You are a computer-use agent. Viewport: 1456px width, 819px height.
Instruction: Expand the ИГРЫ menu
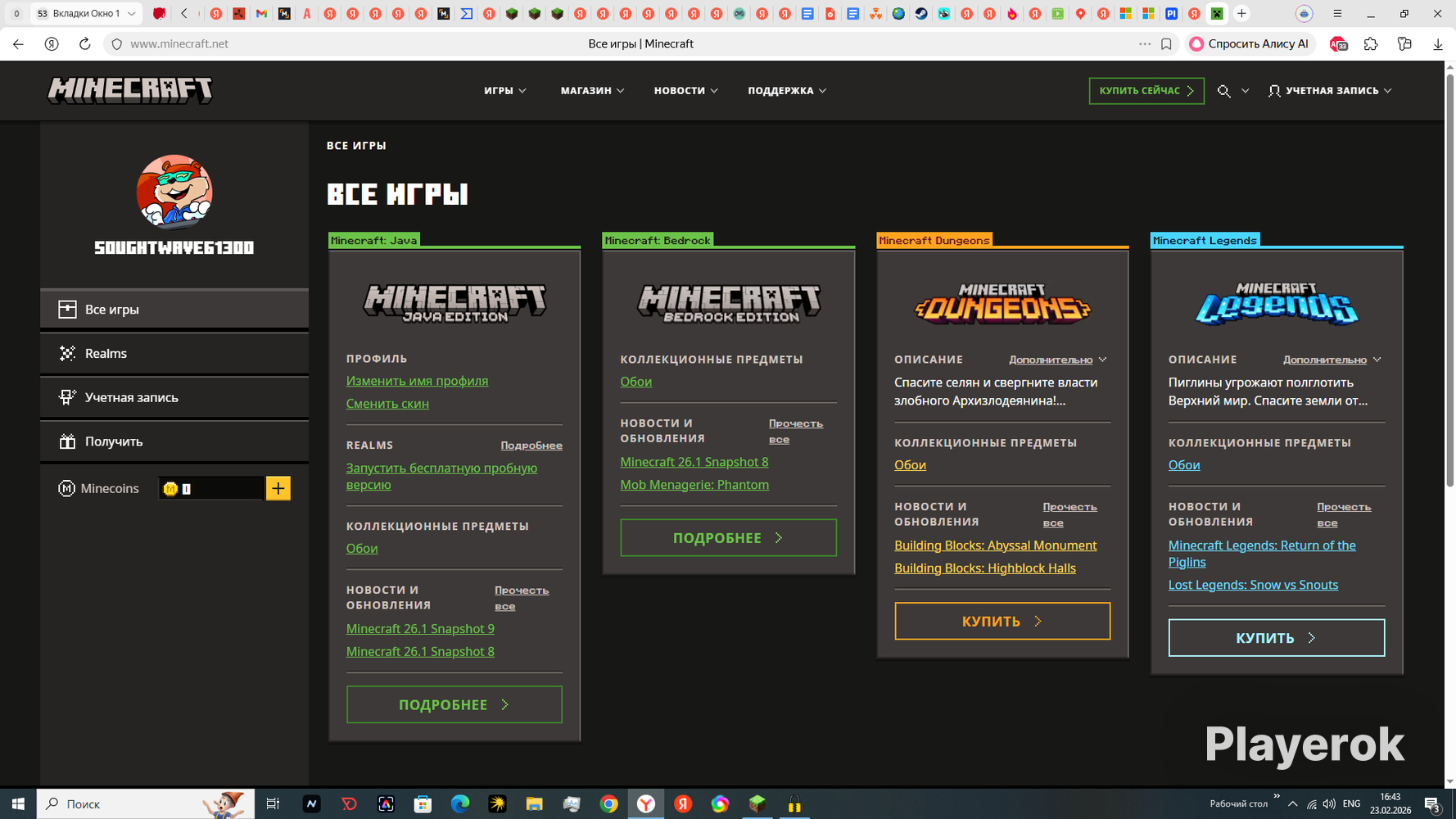[x=505, y=91]
